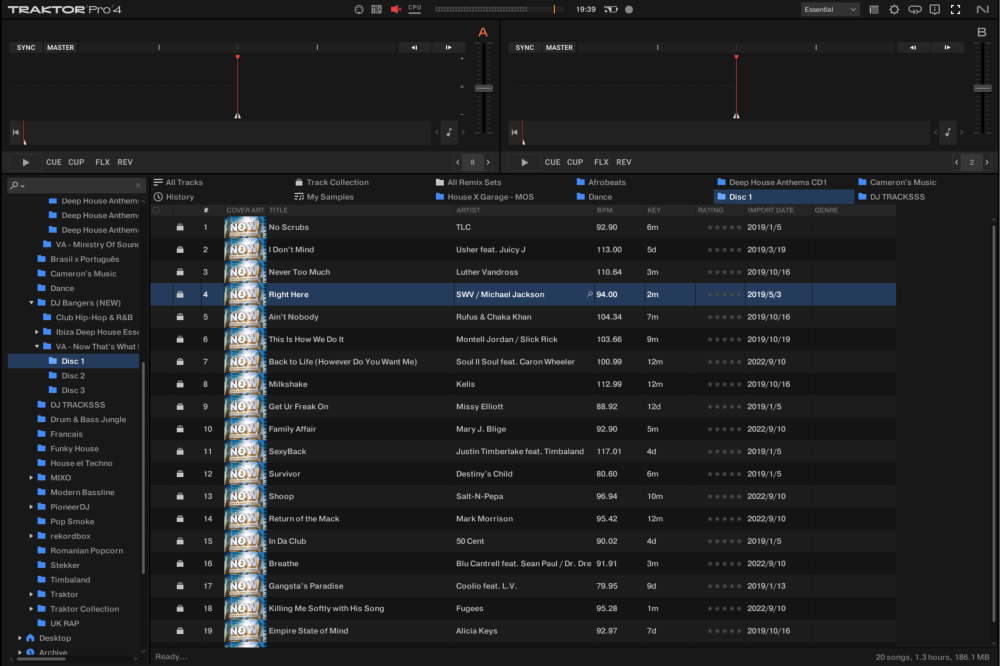Start playback on Deck B
The width and height of the screenshot is (1000, 666).
tap(524, 162)
